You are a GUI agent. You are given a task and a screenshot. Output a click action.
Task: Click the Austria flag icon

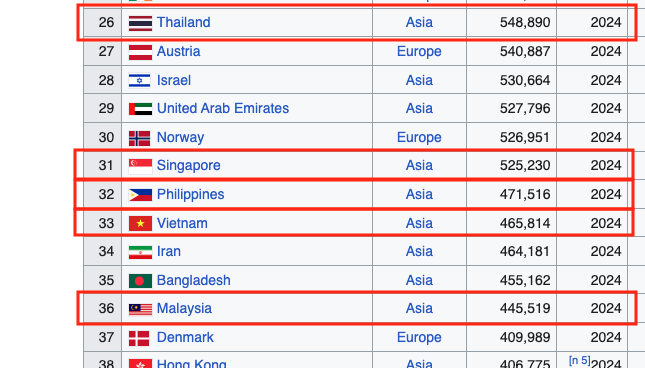coord(140,52)
